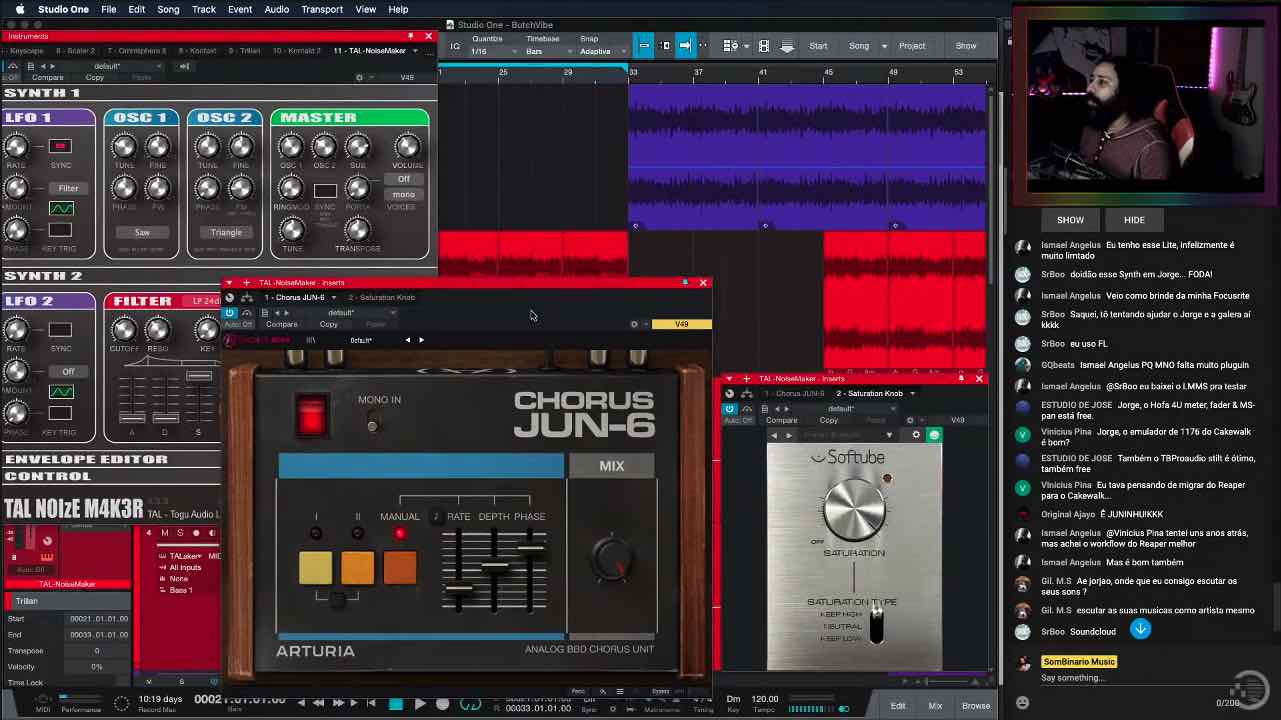The image size is (1281, 720).
Task: Open the OSC 1 Saw waveform selector
Action: coord(142,232)
